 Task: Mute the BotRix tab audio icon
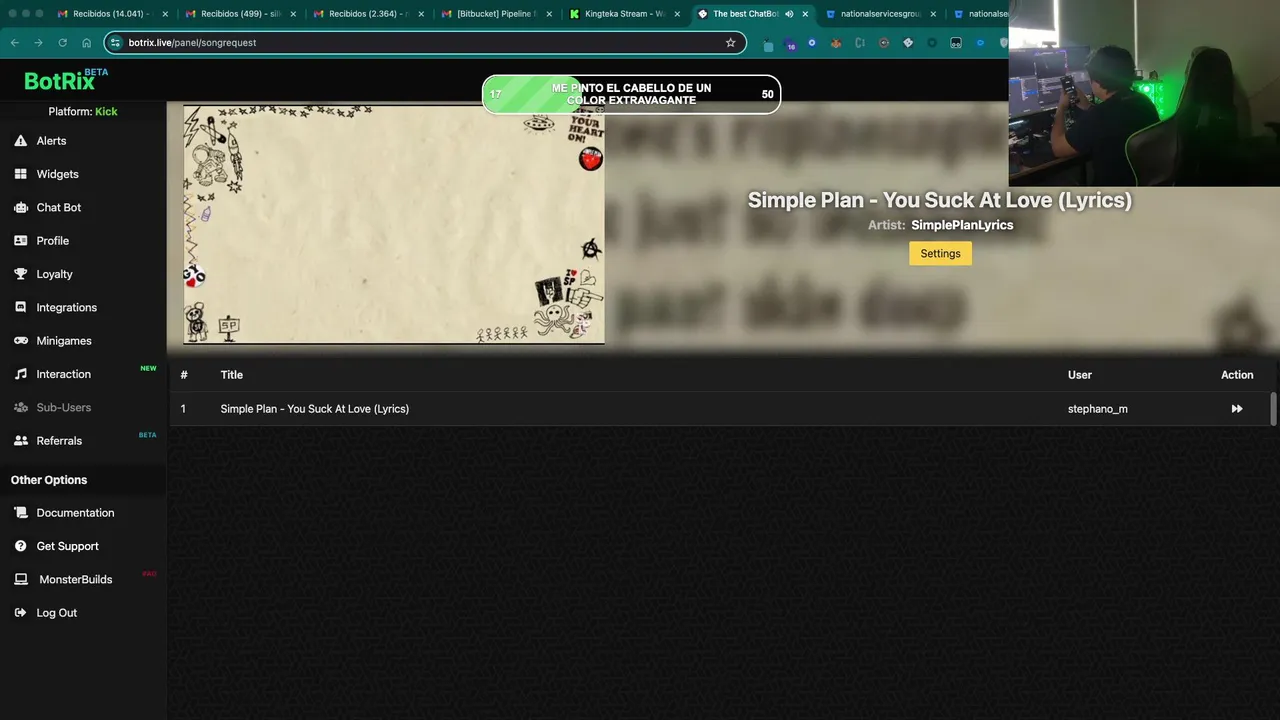pyautogui.click(x=789, y=14)
